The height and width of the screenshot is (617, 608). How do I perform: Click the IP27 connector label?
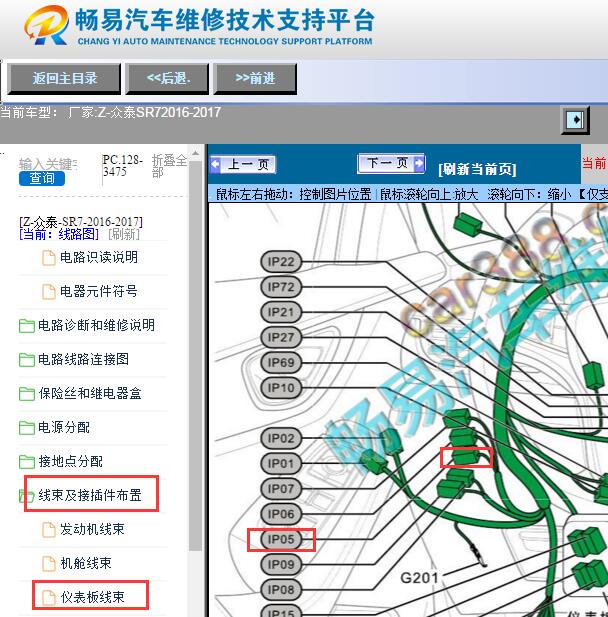click(281, 337)
